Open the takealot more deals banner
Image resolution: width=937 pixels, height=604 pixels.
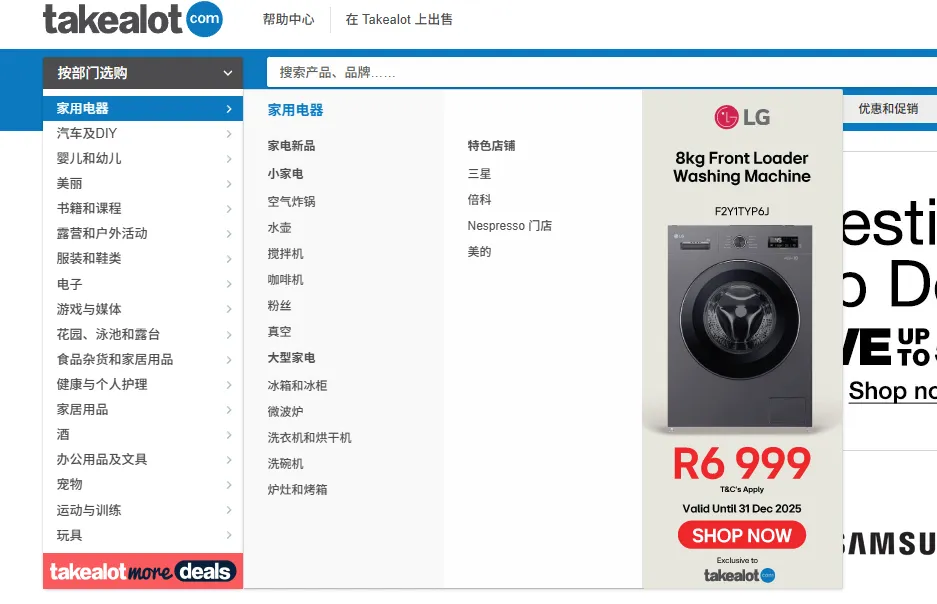pyautogui.click(x=143, y=571)
